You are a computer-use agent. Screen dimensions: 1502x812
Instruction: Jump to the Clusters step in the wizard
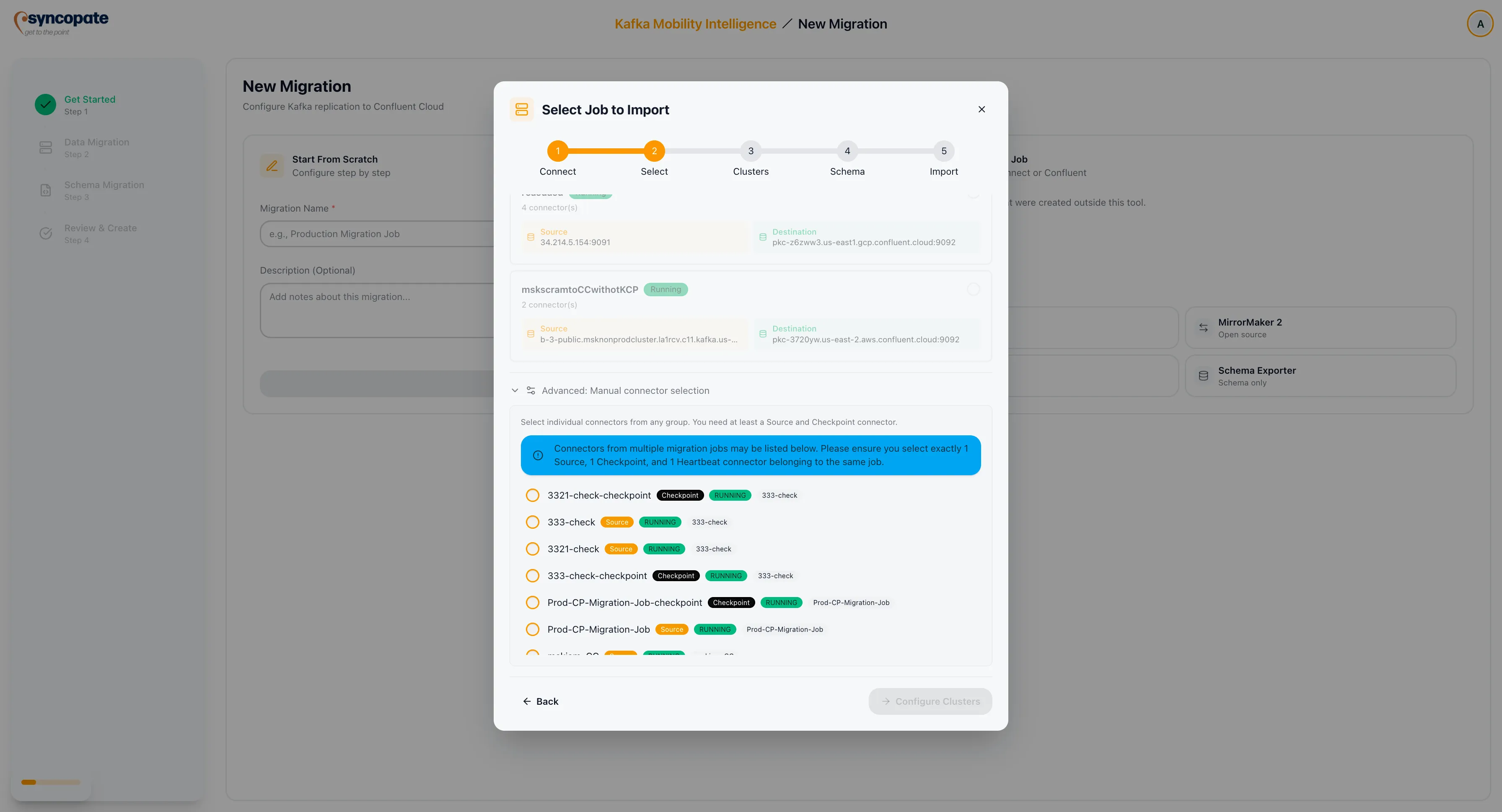click(751, 150)
